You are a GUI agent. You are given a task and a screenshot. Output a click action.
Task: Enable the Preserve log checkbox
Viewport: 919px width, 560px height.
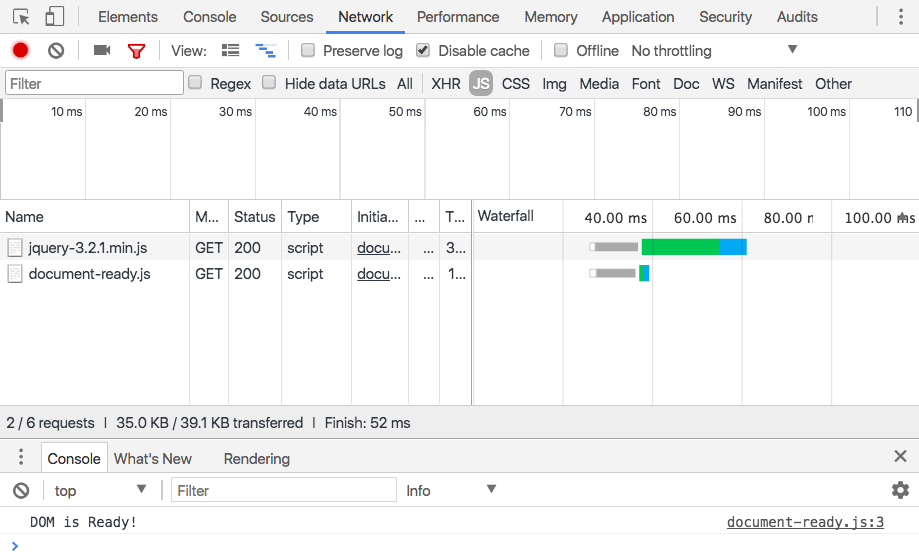click(308, 50)
